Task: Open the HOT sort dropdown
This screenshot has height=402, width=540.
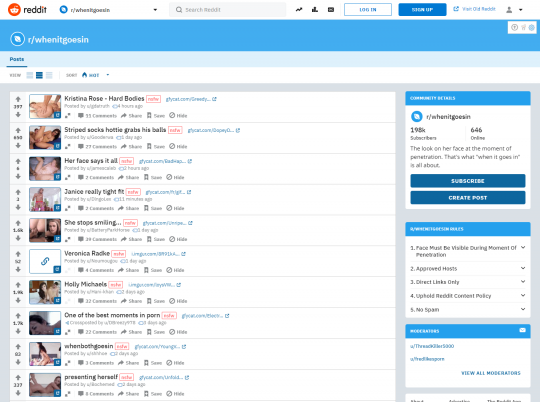Action: (x=95, y=75)
